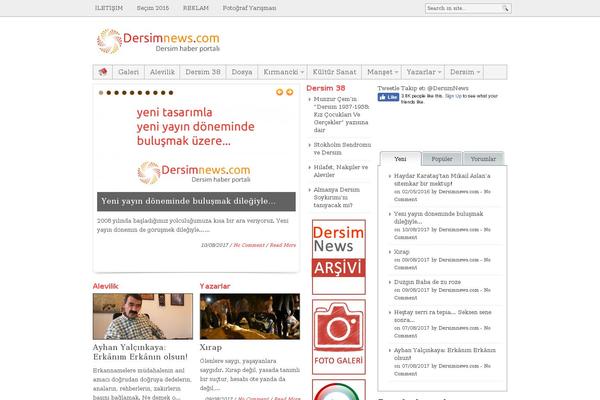Open Heştay serri ra tepia sidebar link

(442, 316)
